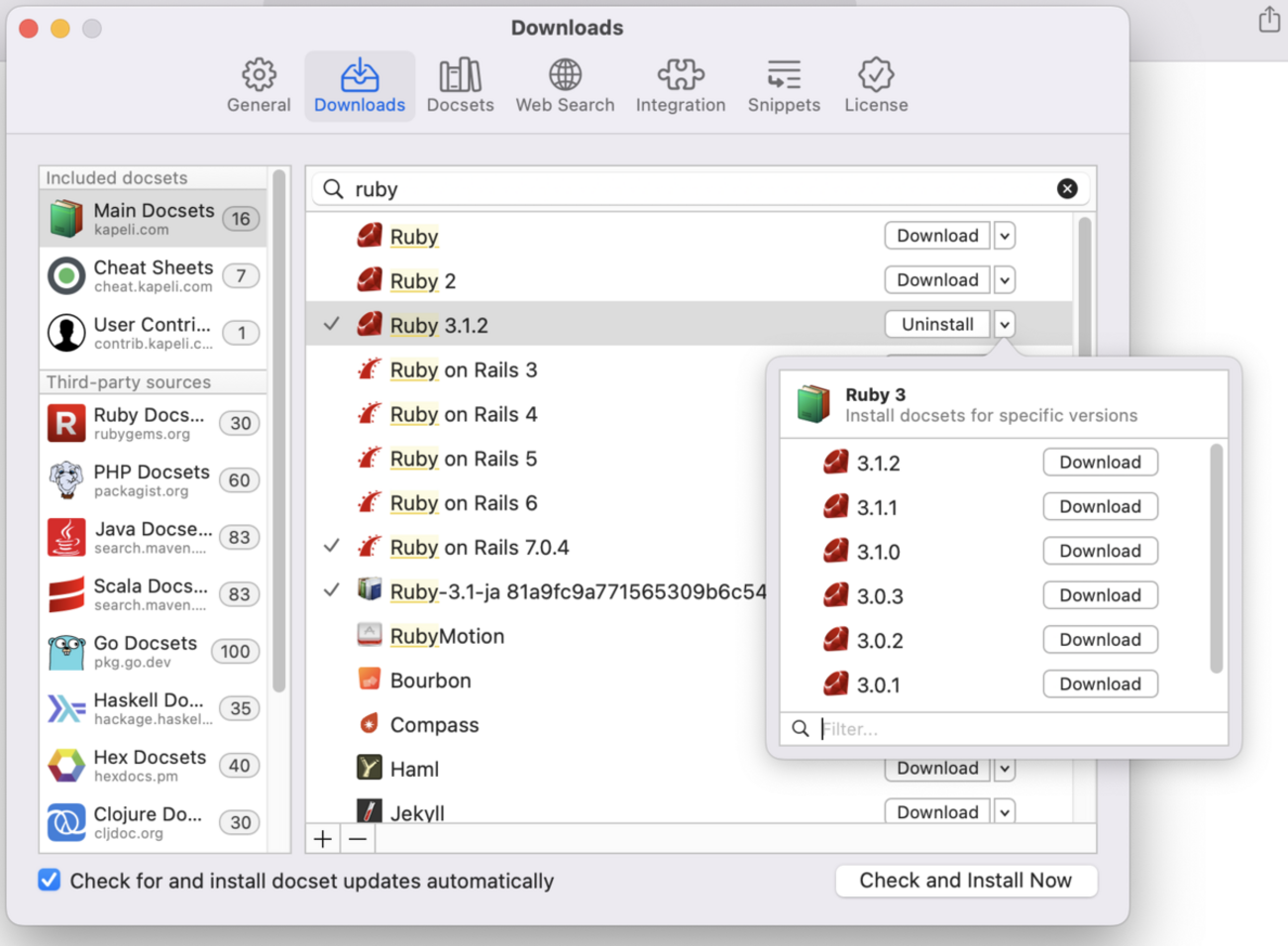
Task: Click Uninstall for Ruby 3.1.2
Action: point(936,325)
